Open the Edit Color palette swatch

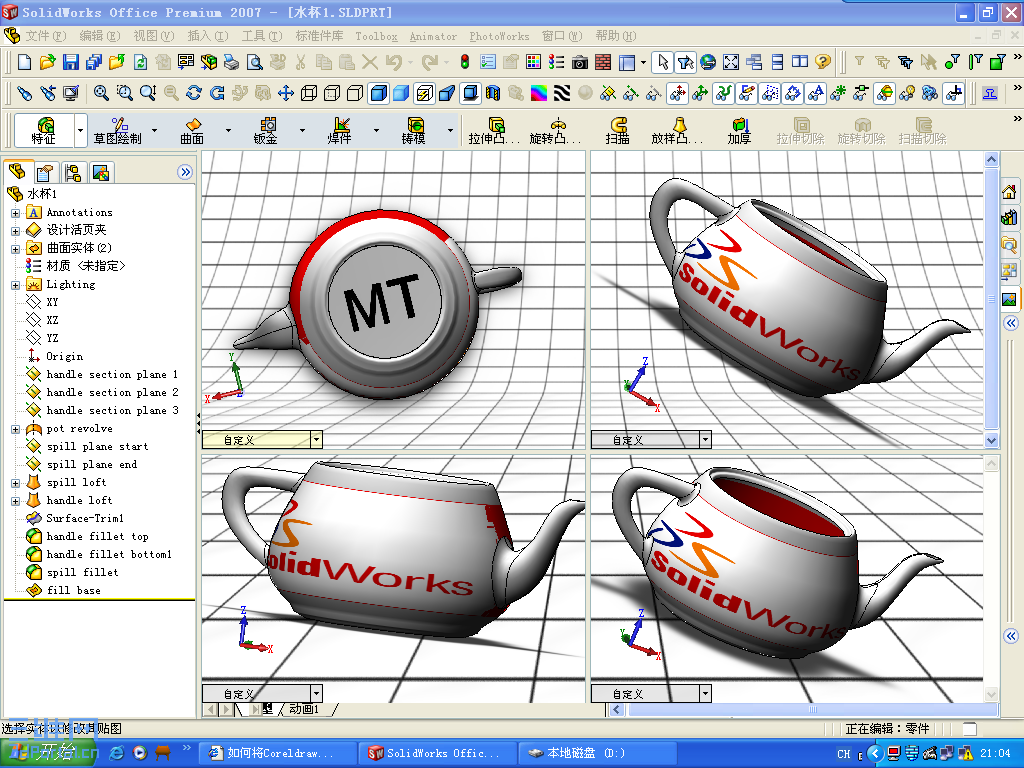(540, 95)
